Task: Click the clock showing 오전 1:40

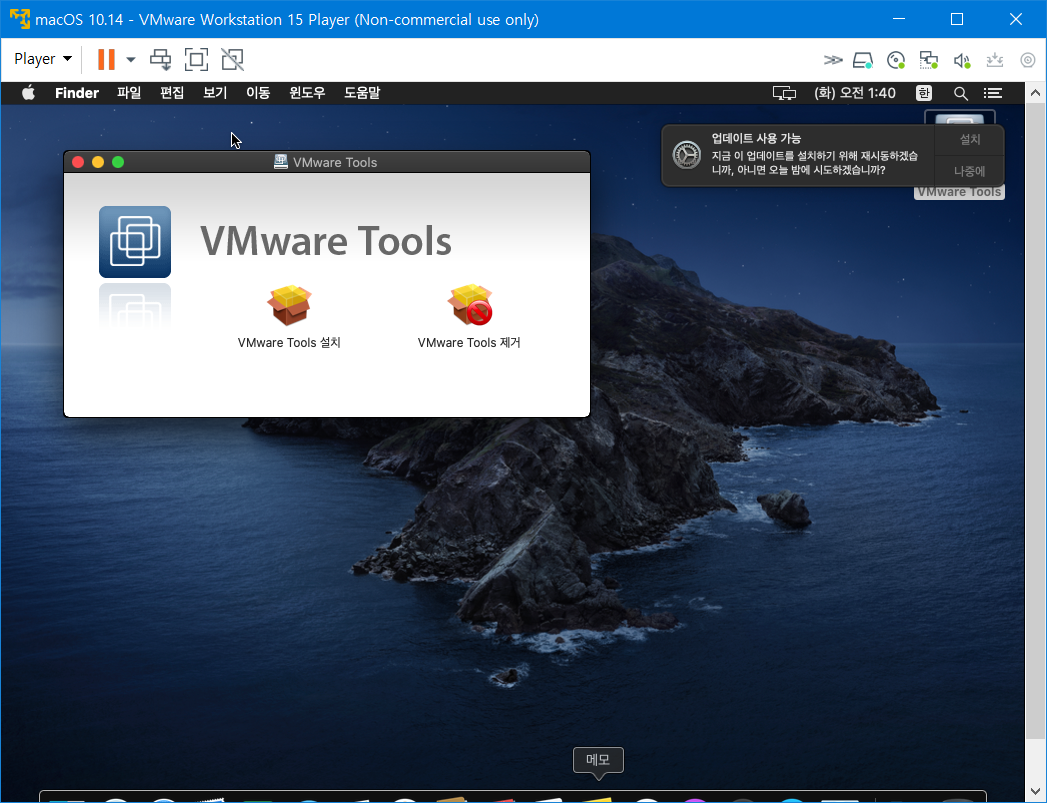Action: [855, 93]
